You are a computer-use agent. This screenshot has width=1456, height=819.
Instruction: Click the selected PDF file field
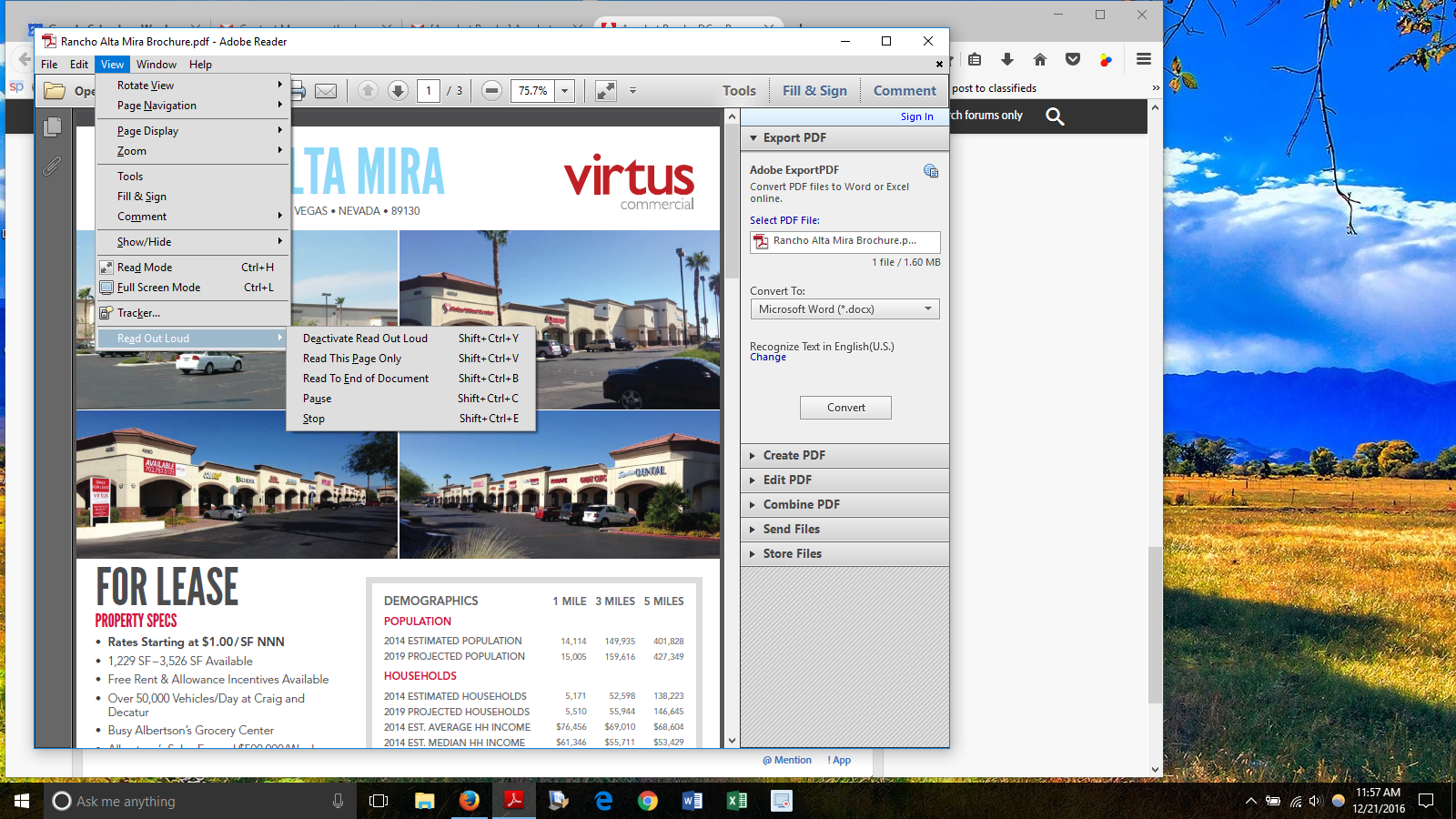tap(844, 241)
